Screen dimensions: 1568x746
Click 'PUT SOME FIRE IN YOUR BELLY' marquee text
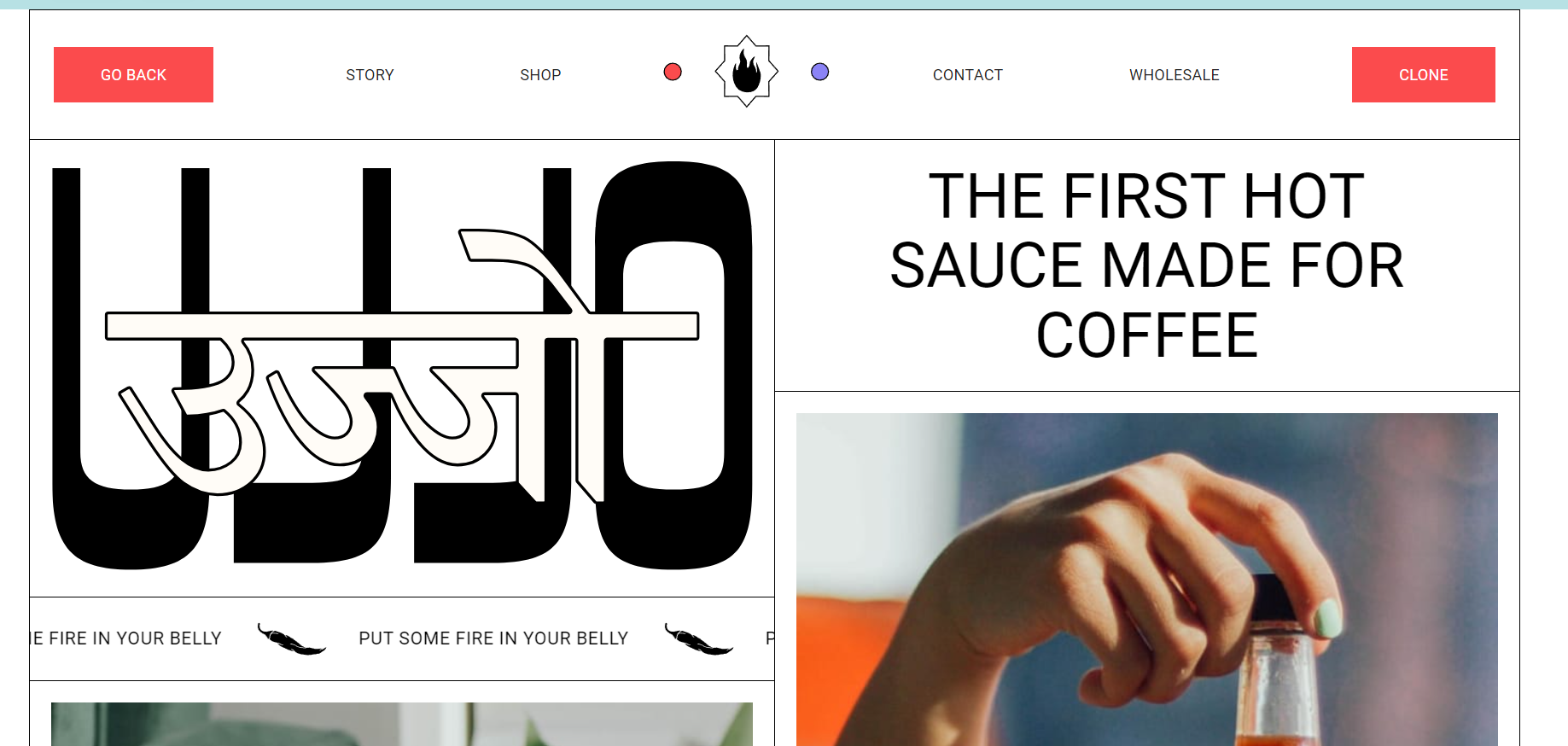[x=493, y=638]
